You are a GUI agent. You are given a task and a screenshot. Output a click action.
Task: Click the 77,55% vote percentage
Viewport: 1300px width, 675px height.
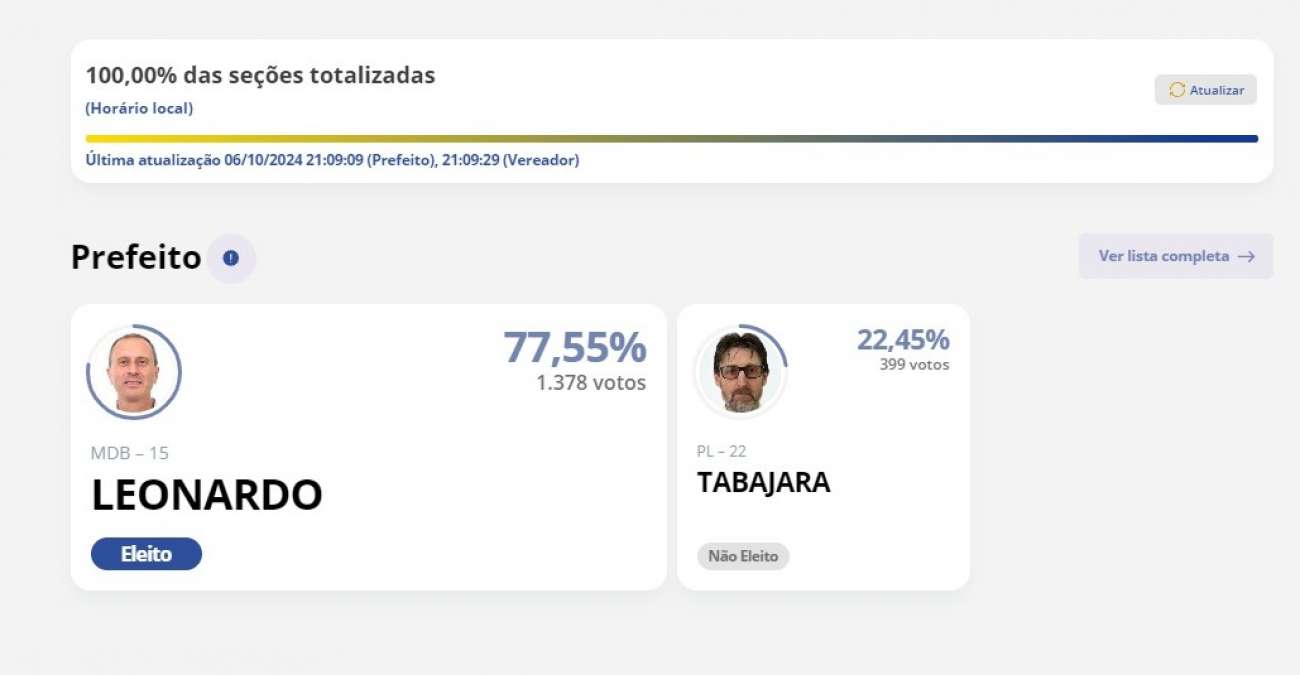(575, 347)
